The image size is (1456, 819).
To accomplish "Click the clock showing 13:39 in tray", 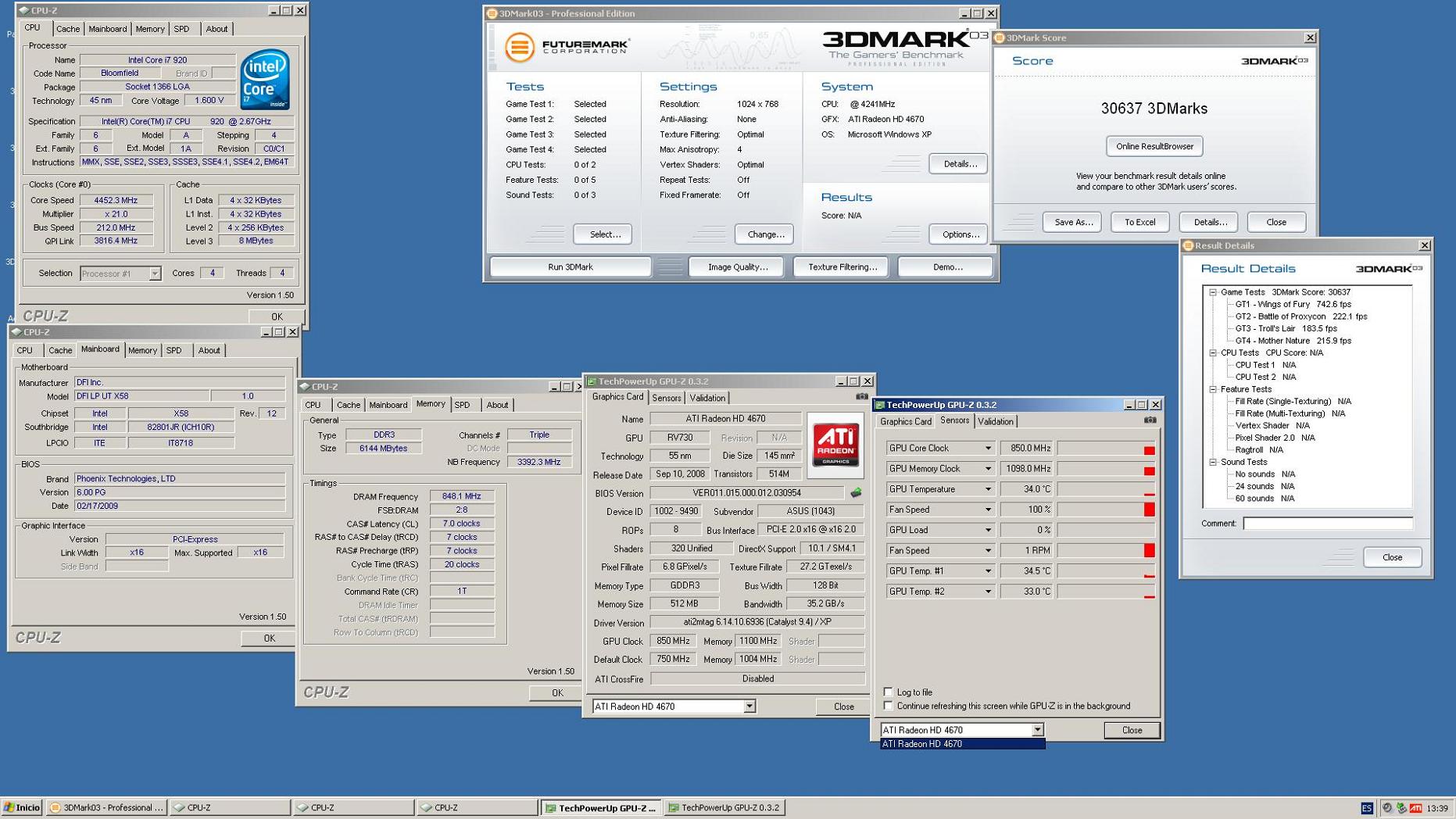I will (1436, 808).
